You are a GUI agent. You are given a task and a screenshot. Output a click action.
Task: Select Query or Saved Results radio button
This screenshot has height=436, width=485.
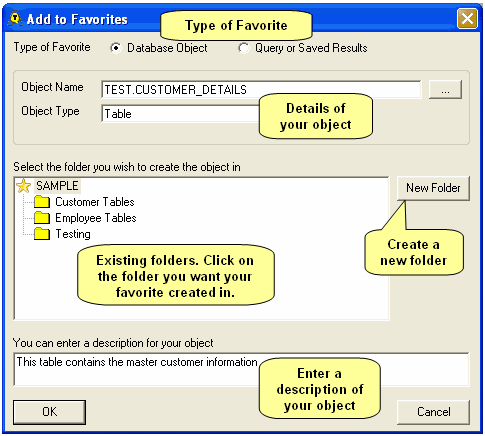click(244, 48)
